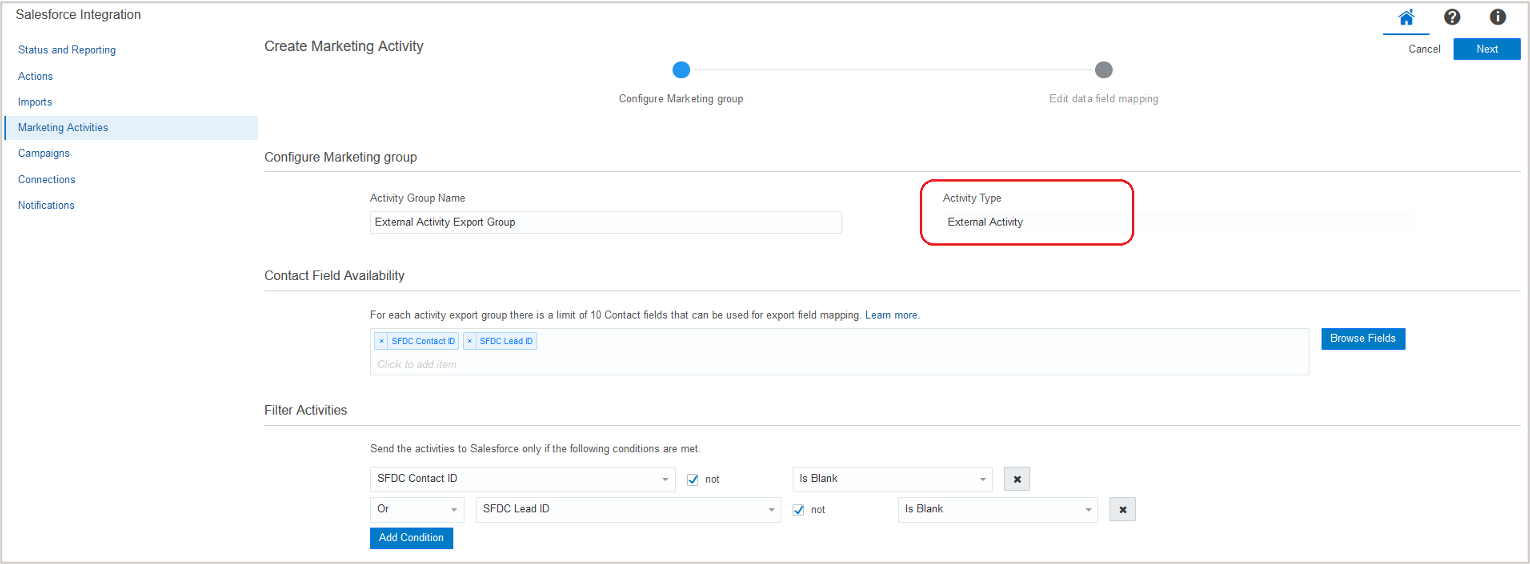
Task: Remove the SFDC Contact ID tag
Action: pos(381,341)
